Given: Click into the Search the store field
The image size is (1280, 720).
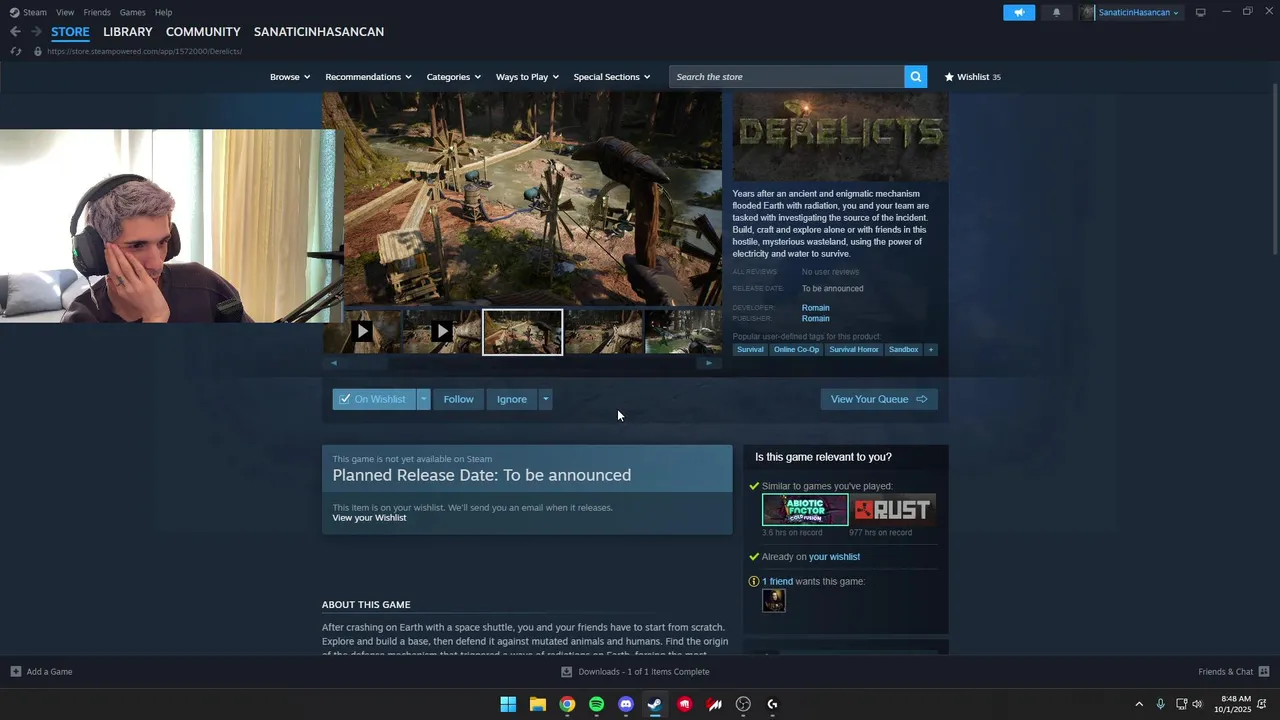Looking at the screenshot, I should 787,77.
